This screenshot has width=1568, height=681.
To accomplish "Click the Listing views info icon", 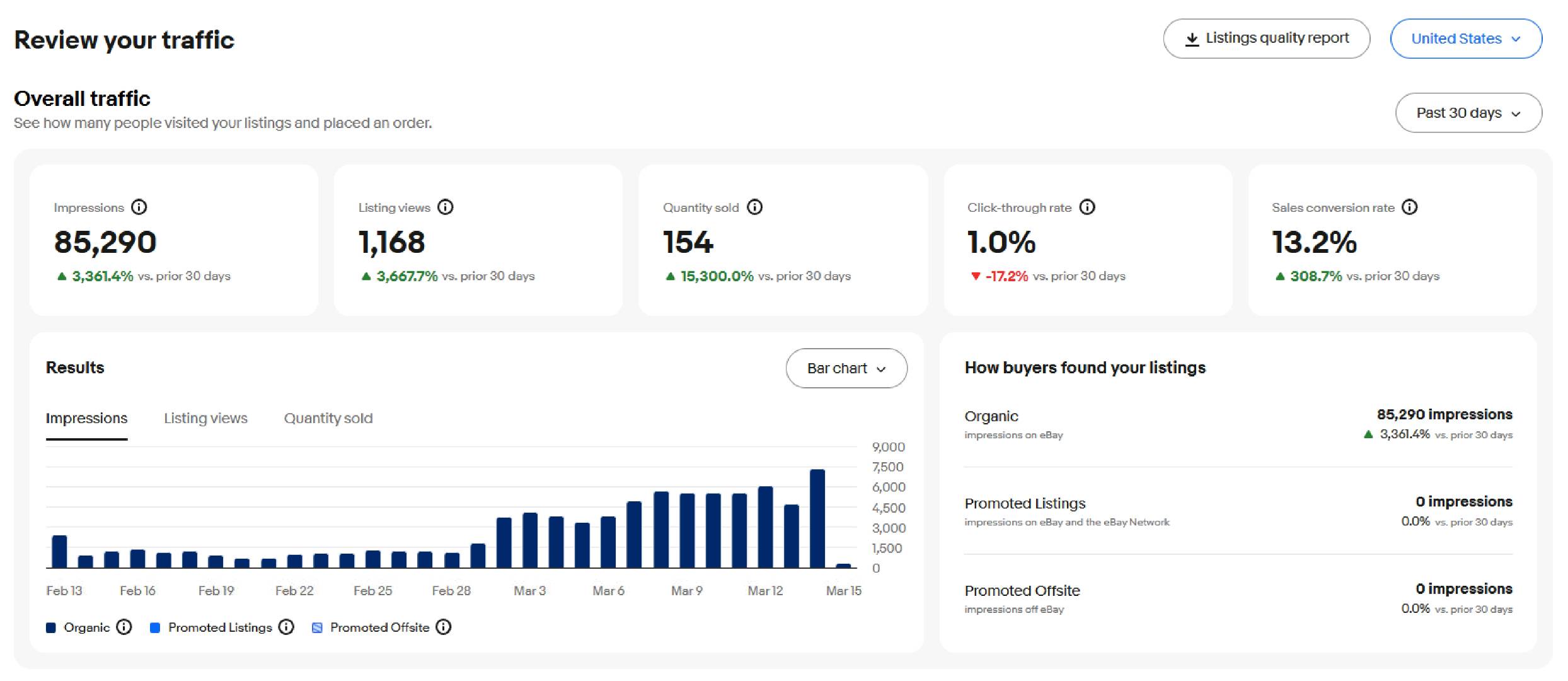I will pos(446,207).
